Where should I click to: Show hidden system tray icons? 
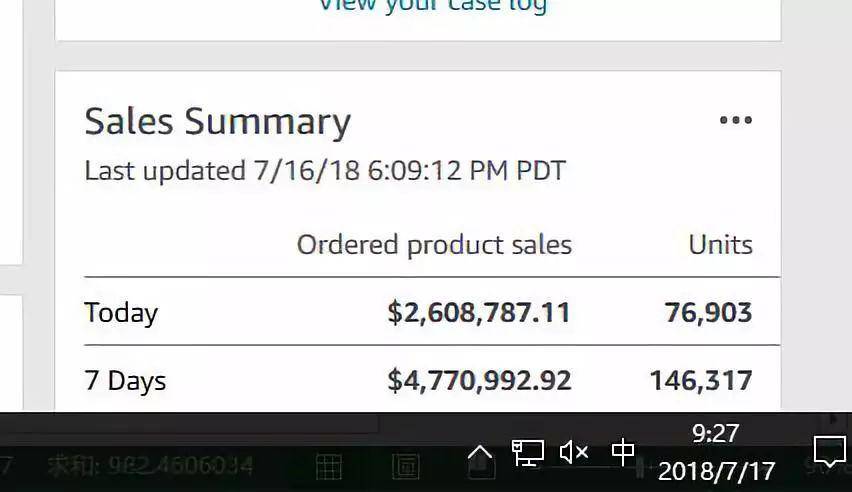[480, 453]
